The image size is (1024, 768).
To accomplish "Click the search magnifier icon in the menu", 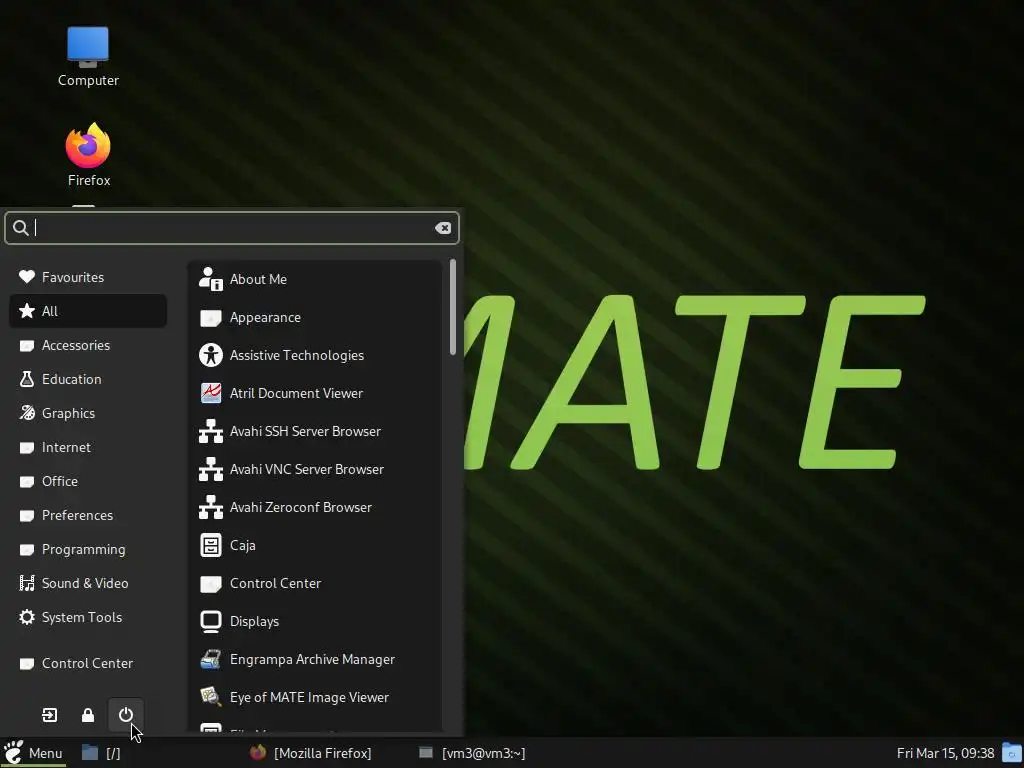I will [21, 227].
